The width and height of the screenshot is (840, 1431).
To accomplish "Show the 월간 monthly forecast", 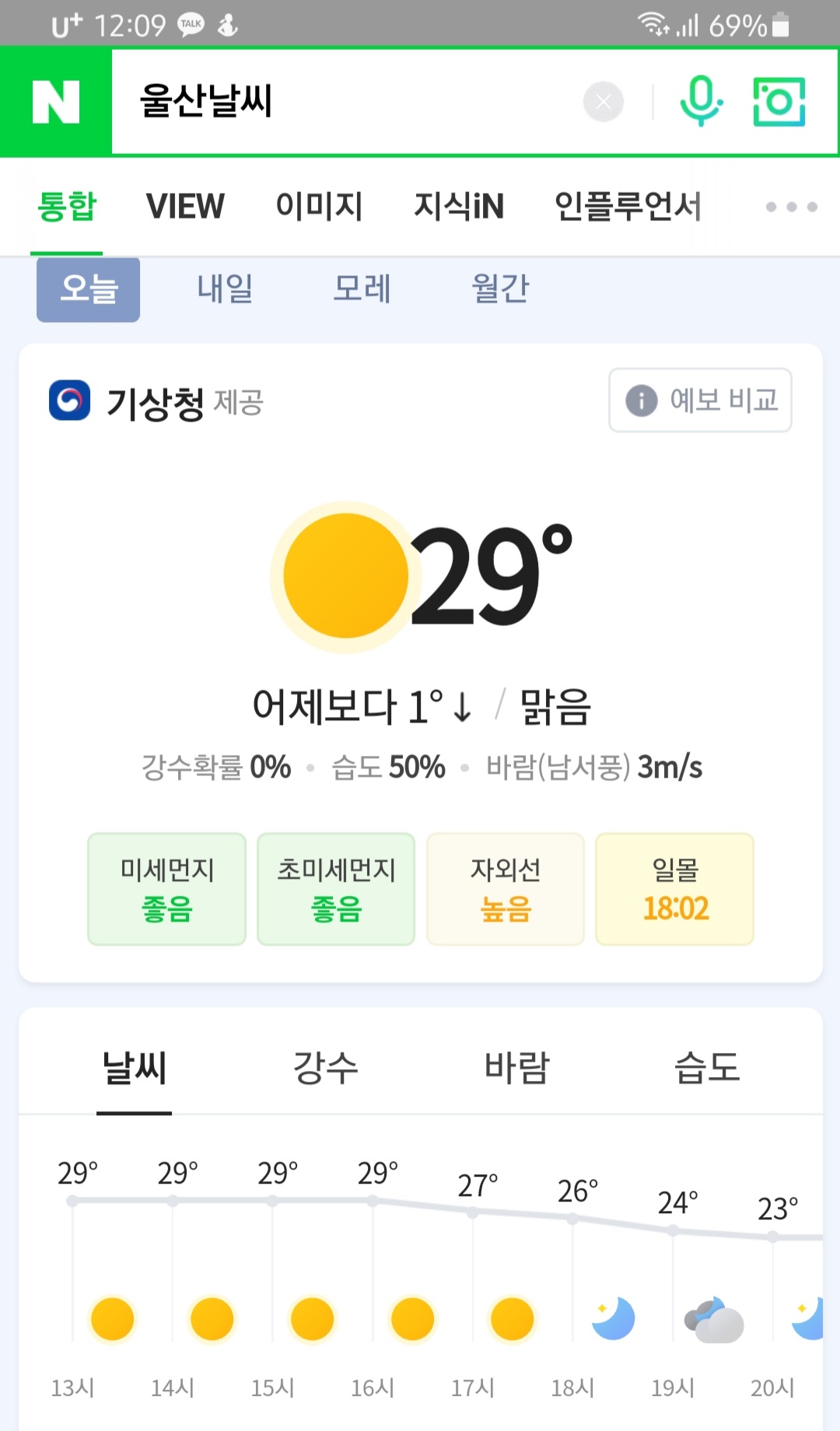I will 500,289.
